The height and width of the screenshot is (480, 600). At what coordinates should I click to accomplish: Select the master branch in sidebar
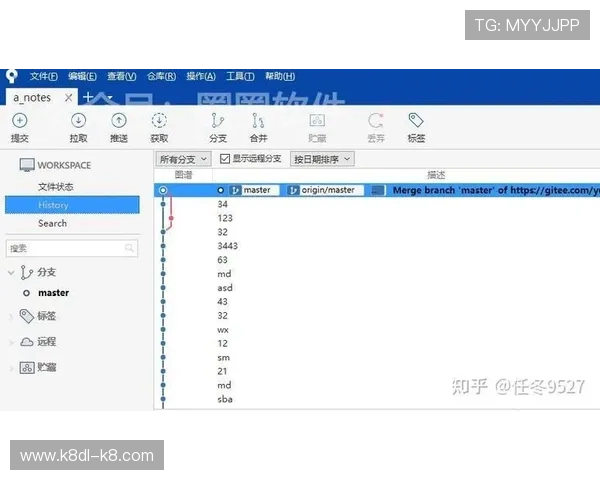pyautogui.click(x=54, y=293)
